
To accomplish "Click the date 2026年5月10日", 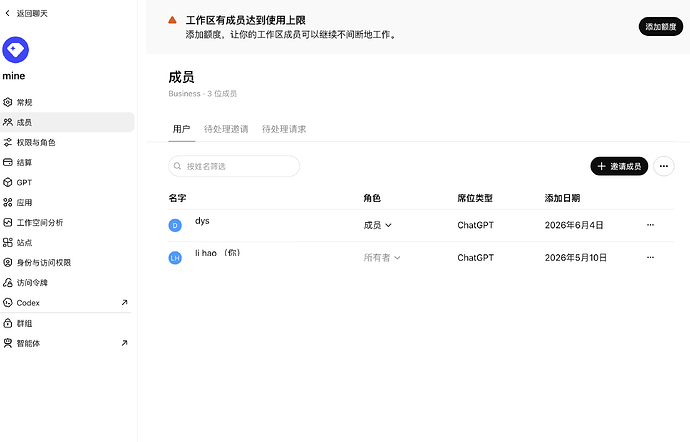I will (576, 258).
